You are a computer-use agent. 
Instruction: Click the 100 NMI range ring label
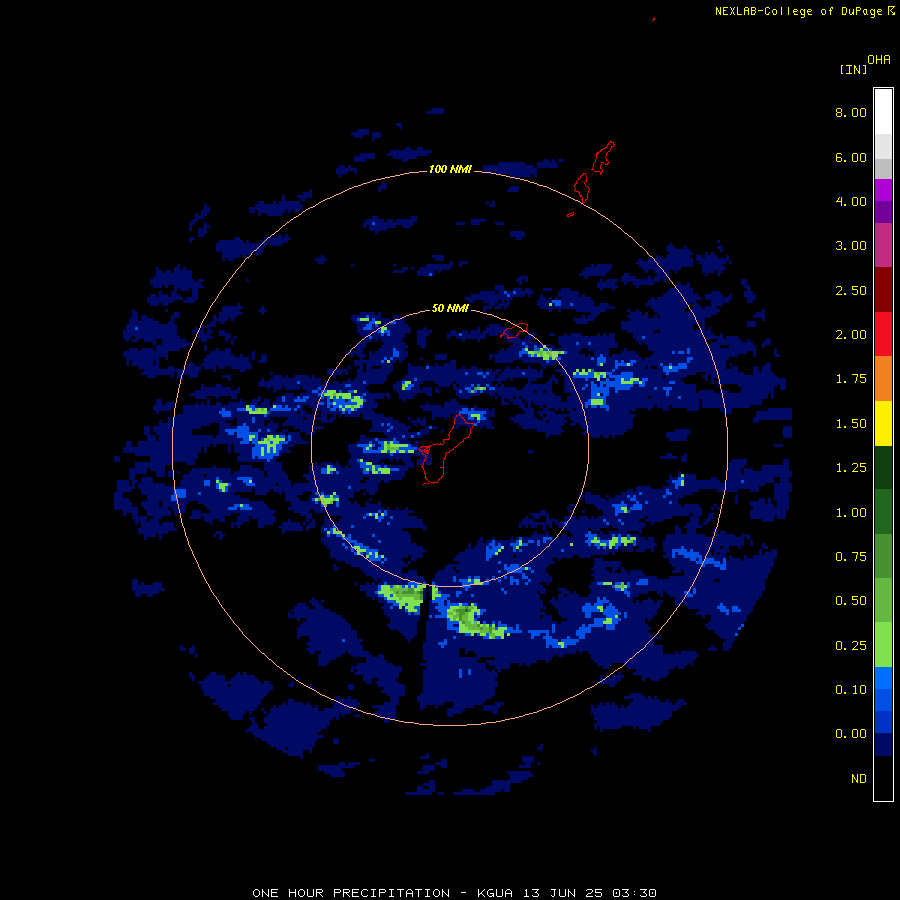point(450,169)
